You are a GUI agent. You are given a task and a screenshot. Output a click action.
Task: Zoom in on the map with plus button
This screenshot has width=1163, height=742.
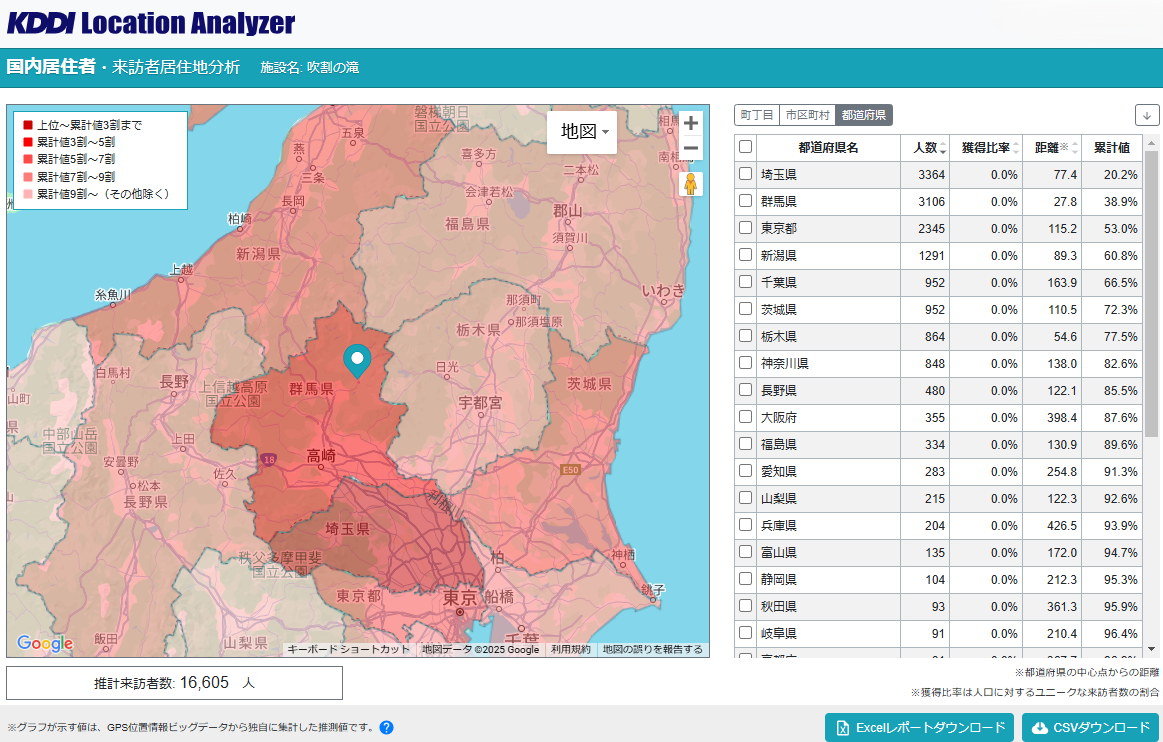(690, 124)
